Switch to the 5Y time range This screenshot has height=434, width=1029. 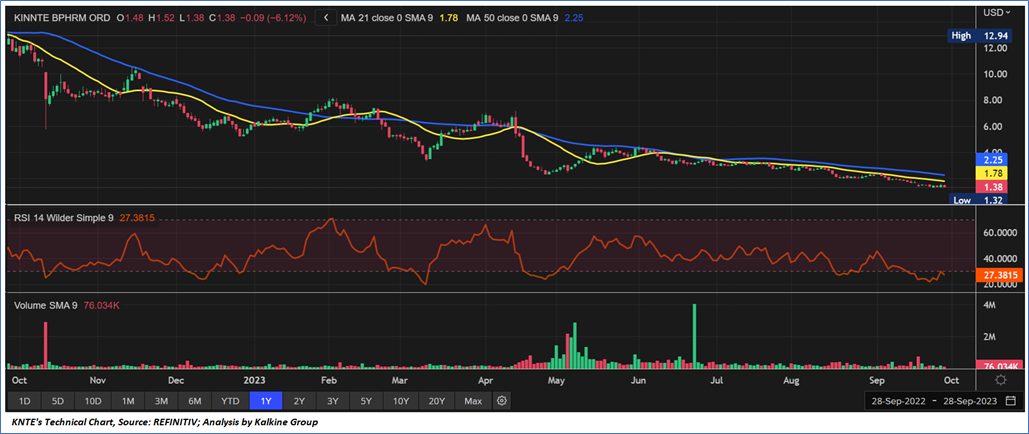366,401
